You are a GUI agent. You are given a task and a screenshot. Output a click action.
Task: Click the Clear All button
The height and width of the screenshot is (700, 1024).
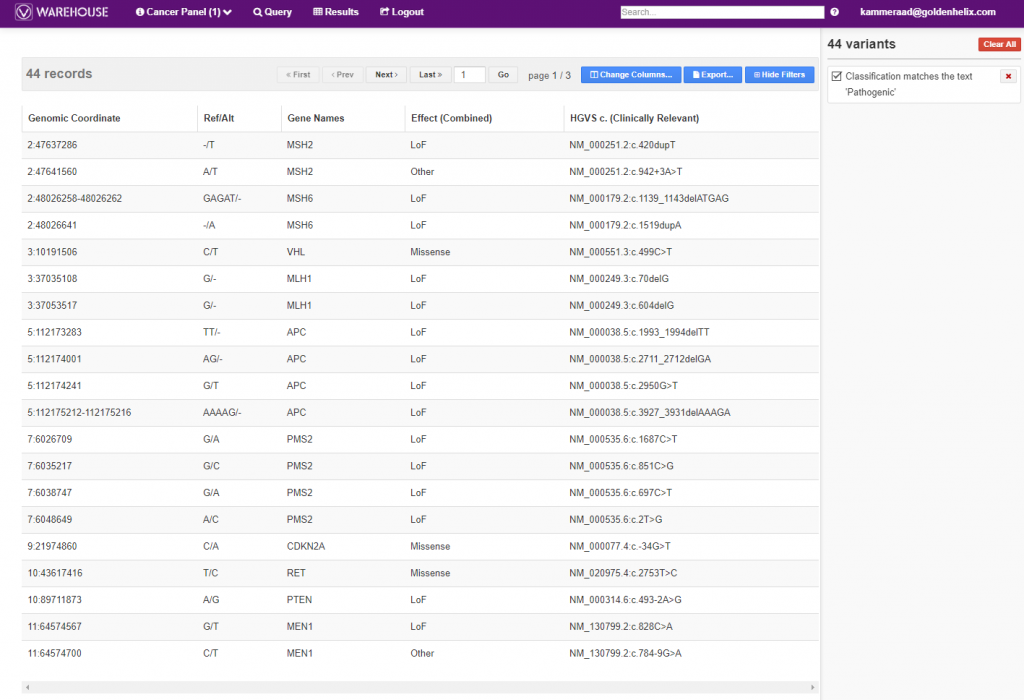click(999, 43)
